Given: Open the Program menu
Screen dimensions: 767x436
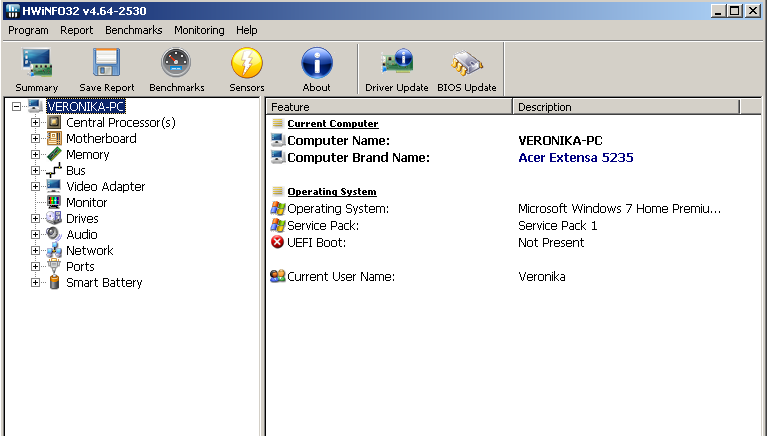Looking at the screenshot, I should tap(28, 30).
